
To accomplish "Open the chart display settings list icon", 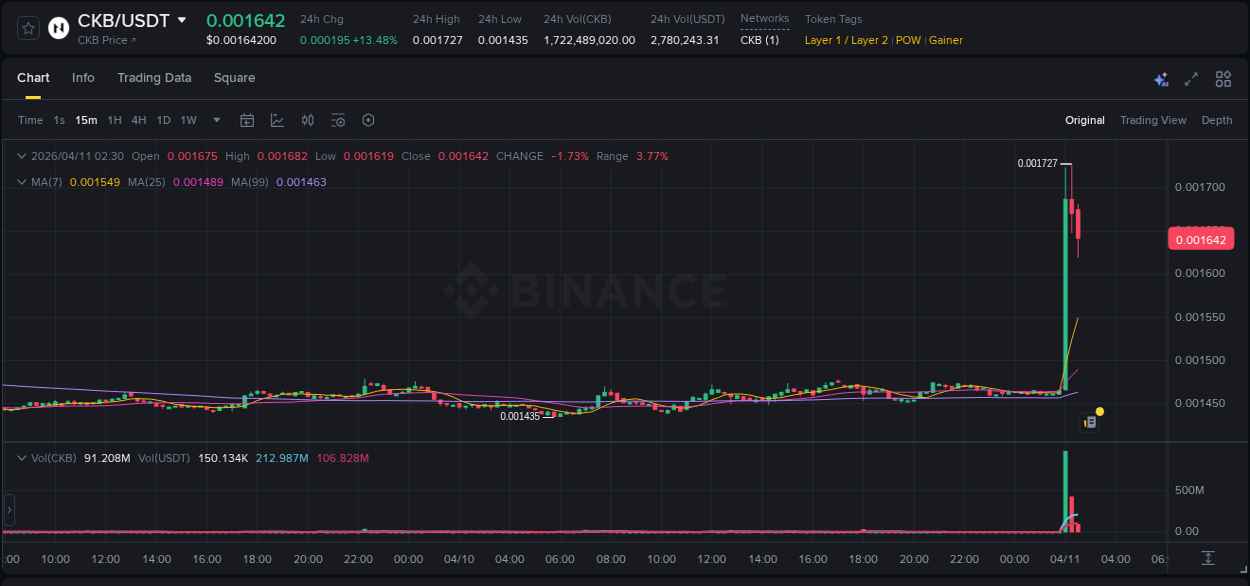I will [x=338, y=120].
